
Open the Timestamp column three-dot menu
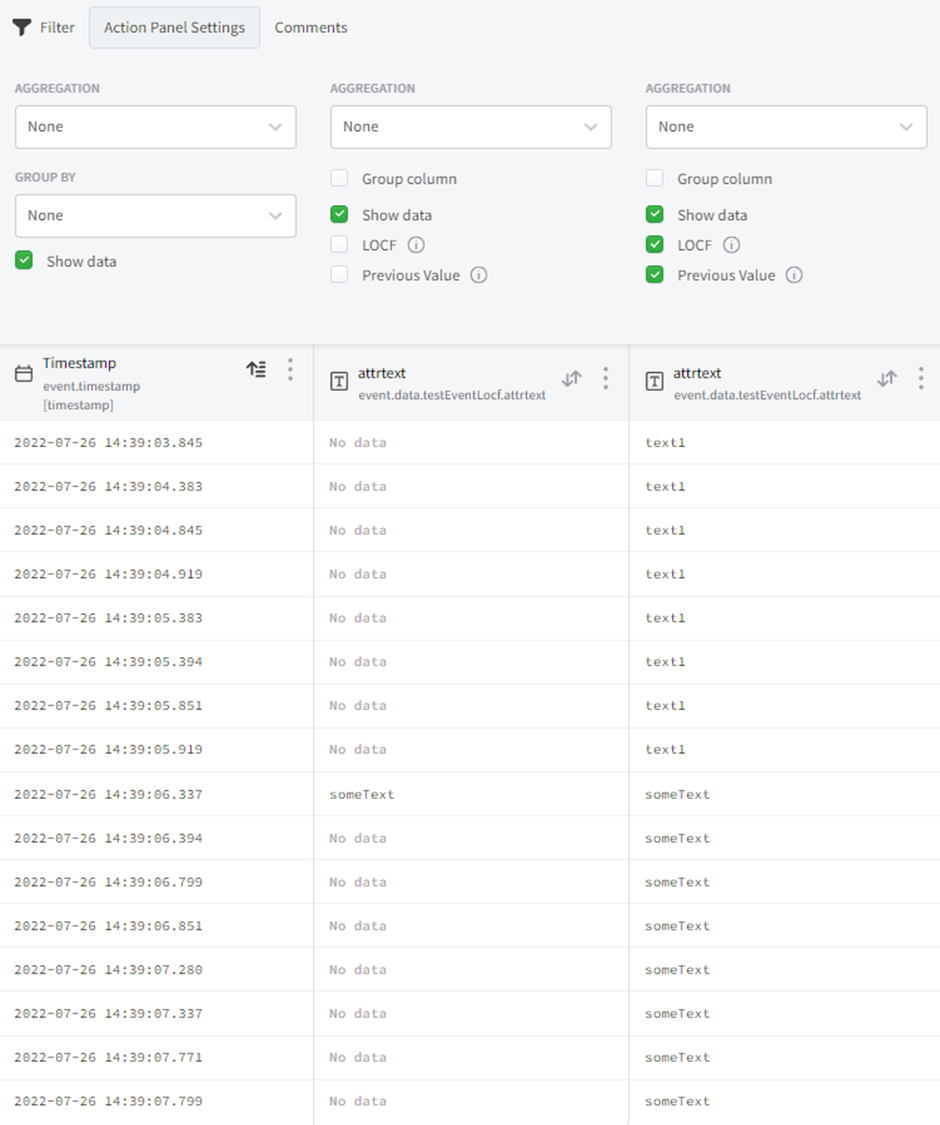[x=290, y=370]
